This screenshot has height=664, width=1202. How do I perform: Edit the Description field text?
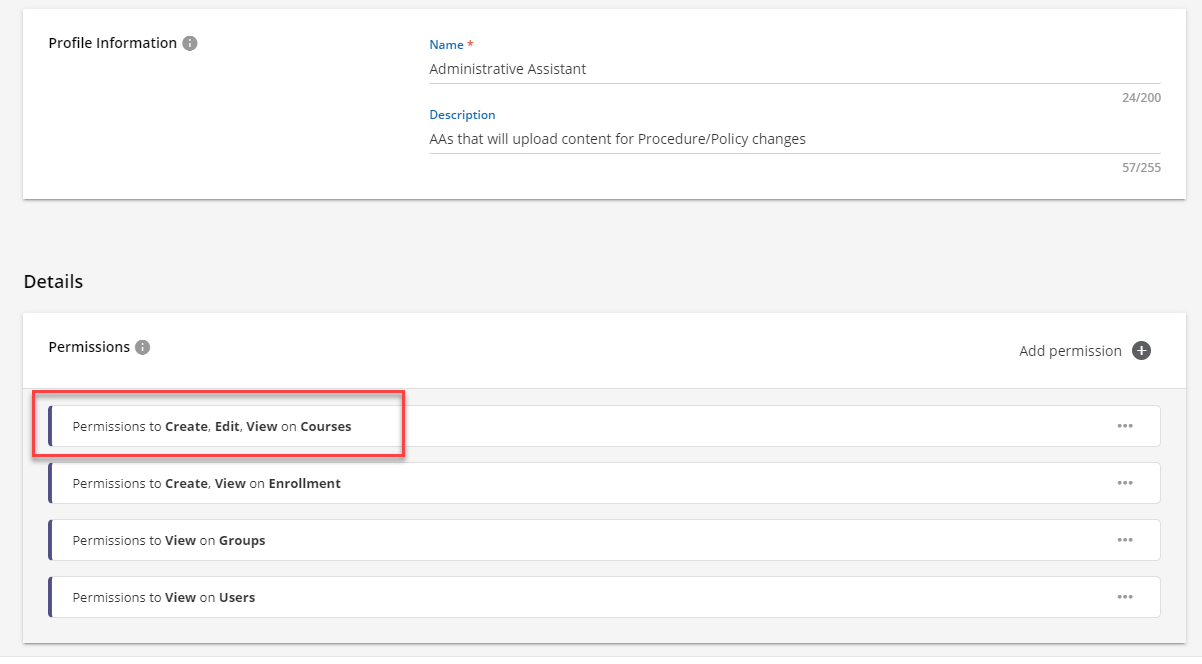coord(795,139)
